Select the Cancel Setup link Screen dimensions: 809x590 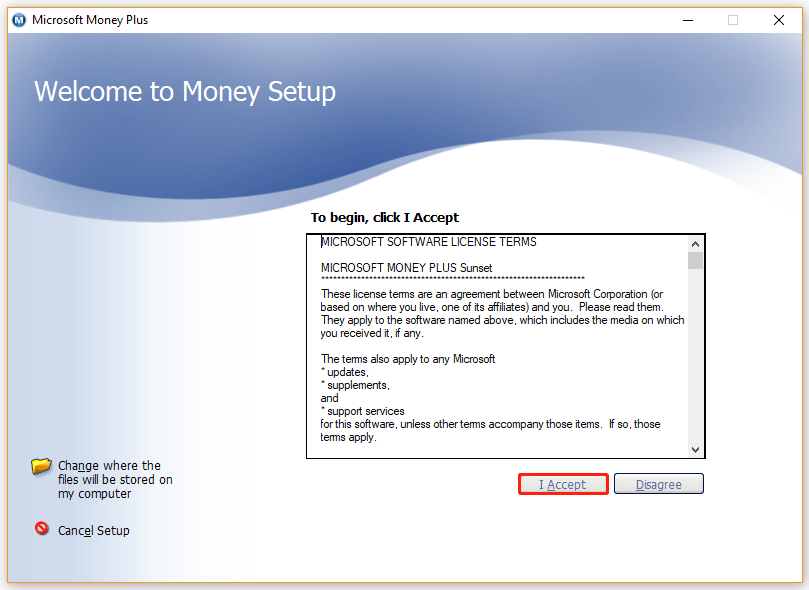pyautogui.click(x=93, y=531)
